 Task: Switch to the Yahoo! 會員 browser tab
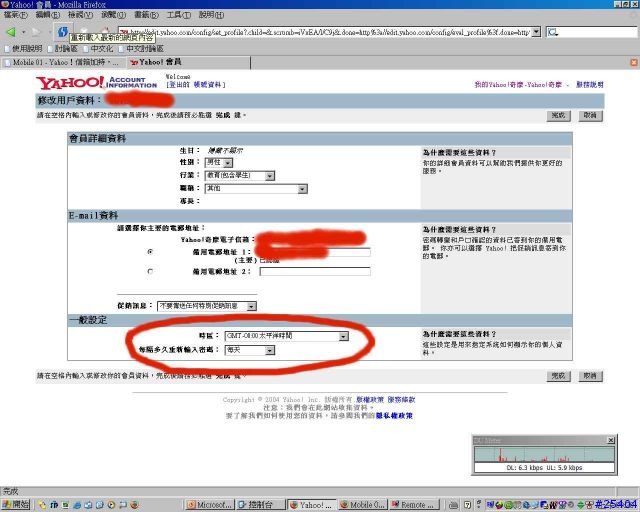click(x=188, y=62)
